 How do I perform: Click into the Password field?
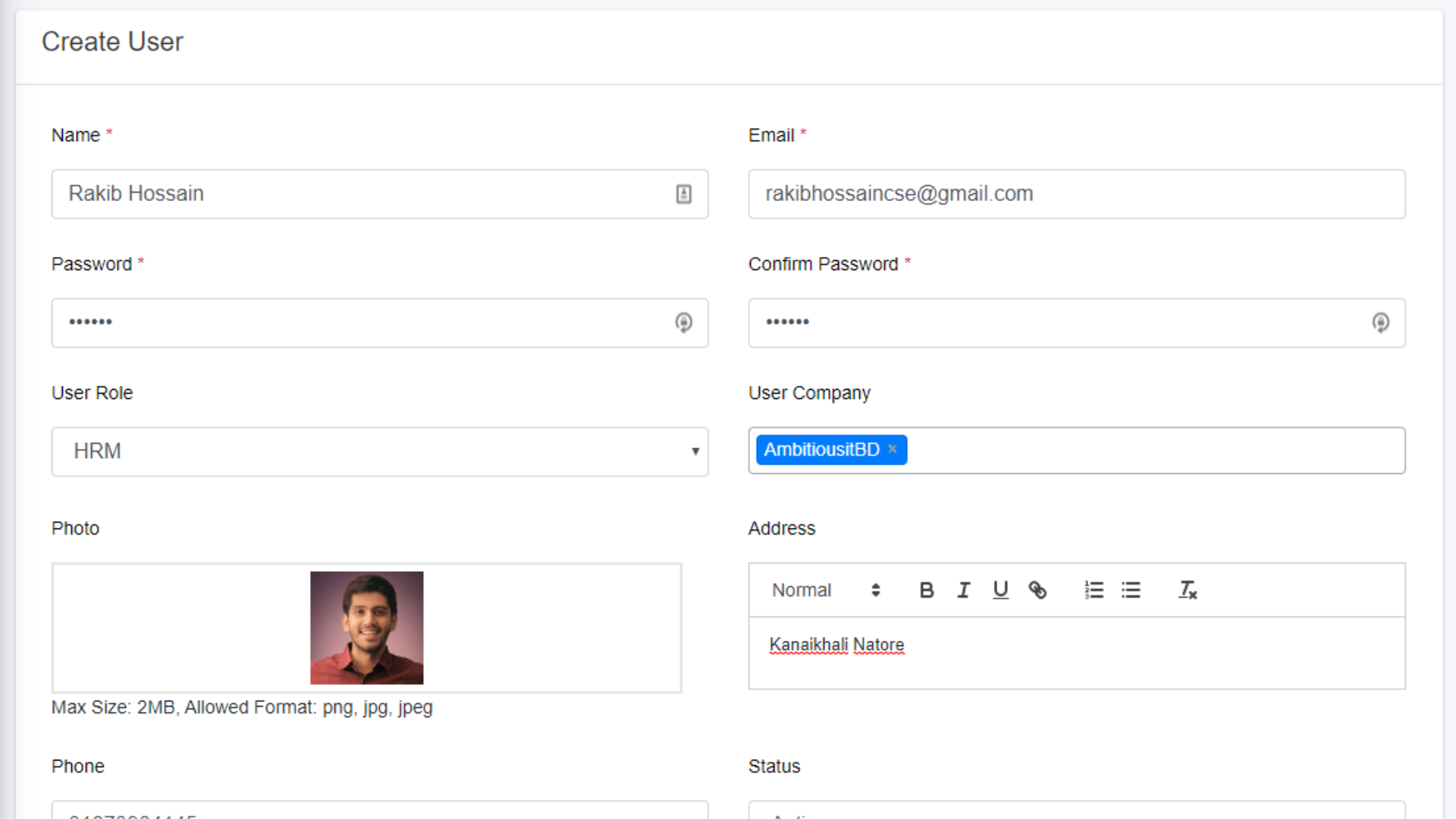364,323
